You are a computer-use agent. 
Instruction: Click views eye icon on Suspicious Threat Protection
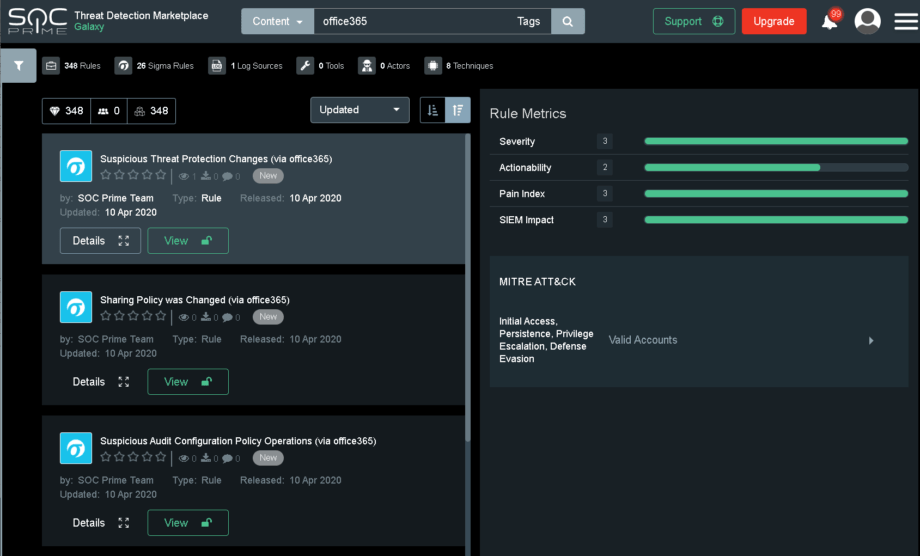pyautogui.click(x=184, y=176)
